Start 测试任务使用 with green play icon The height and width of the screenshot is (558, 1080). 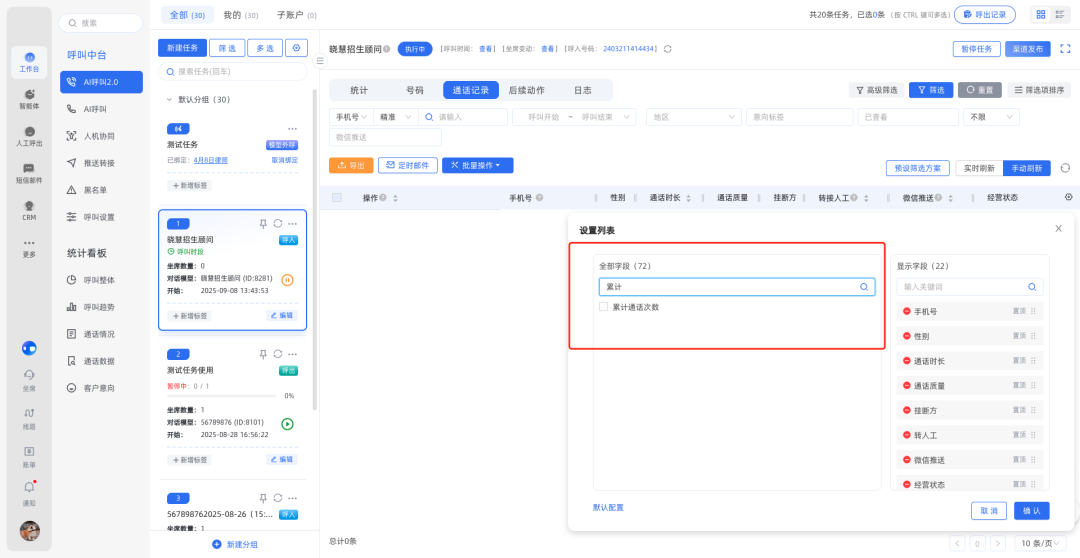[x=288, y=424]
